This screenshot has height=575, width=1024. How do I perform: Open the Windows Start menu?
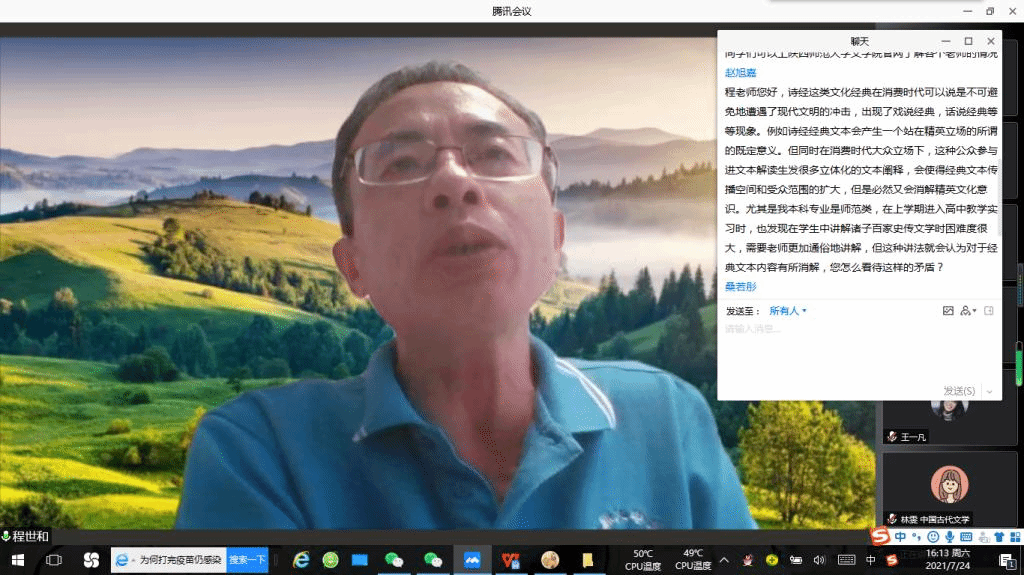pyautogui.click(x=17, y=560)
